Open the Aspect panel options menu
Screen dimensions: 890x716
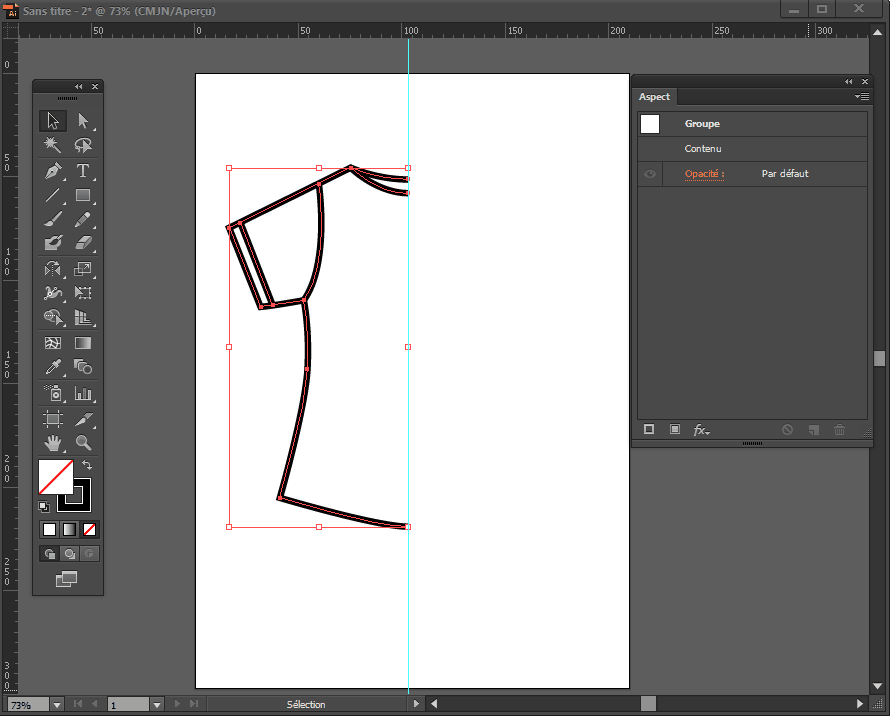pyautogui.click(x=862, y=97)
